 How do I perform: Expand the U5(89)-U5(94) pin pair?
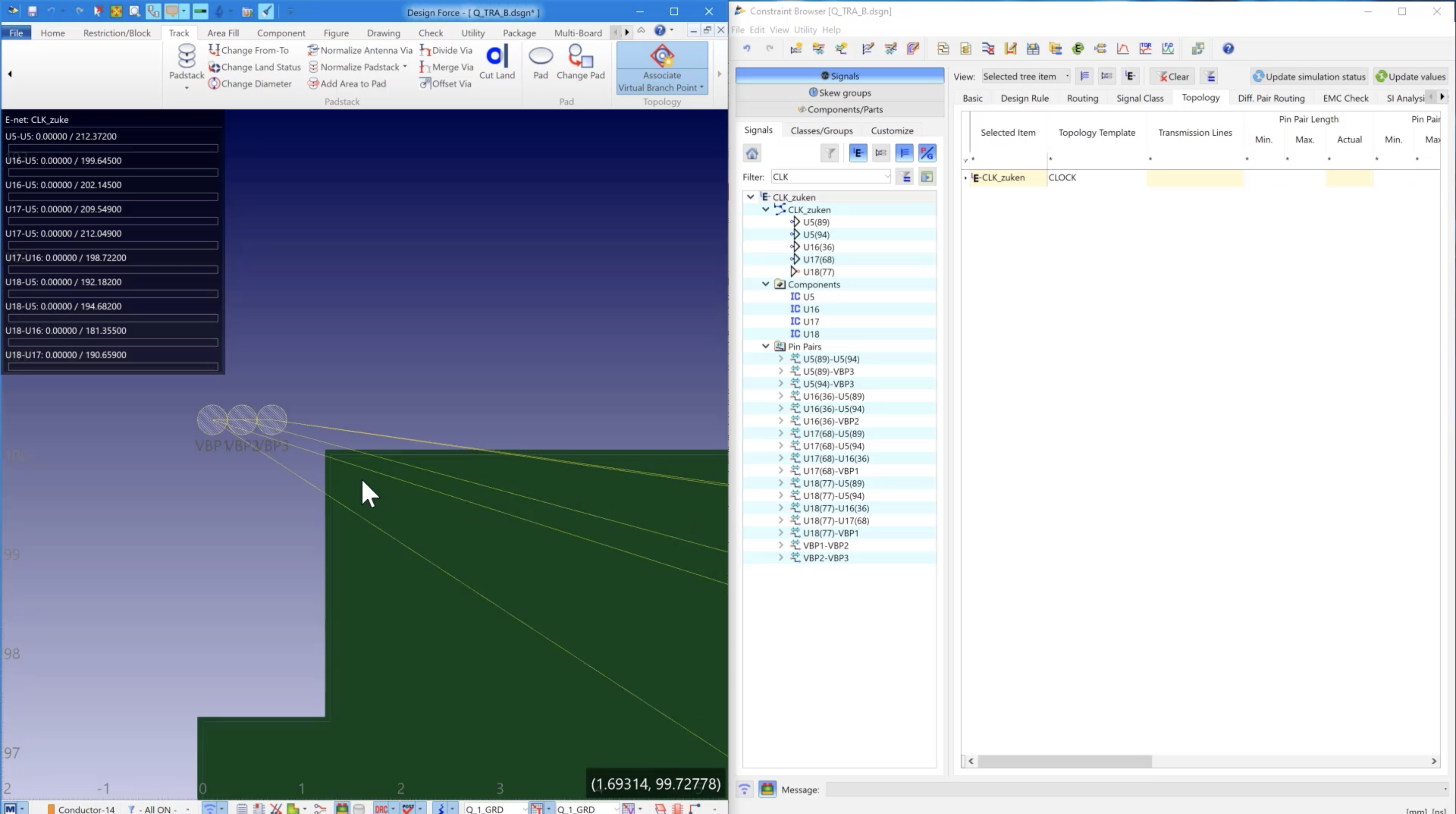pos(780,359)
